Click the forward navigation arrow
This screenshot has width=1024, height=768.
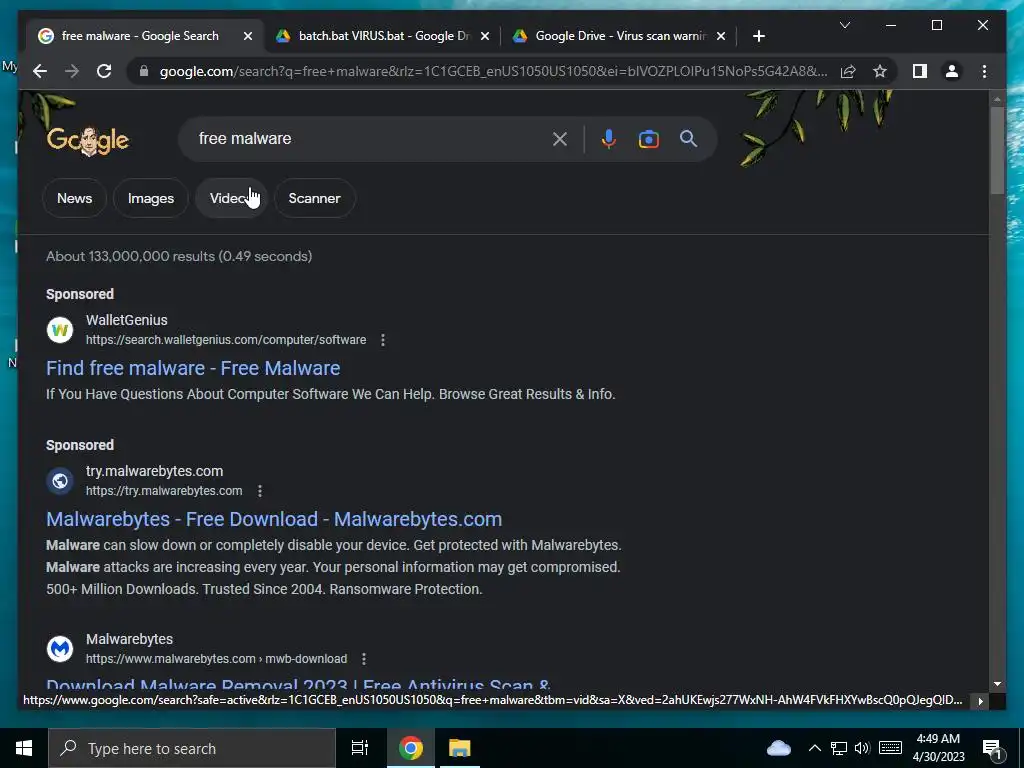coord(72,71)
